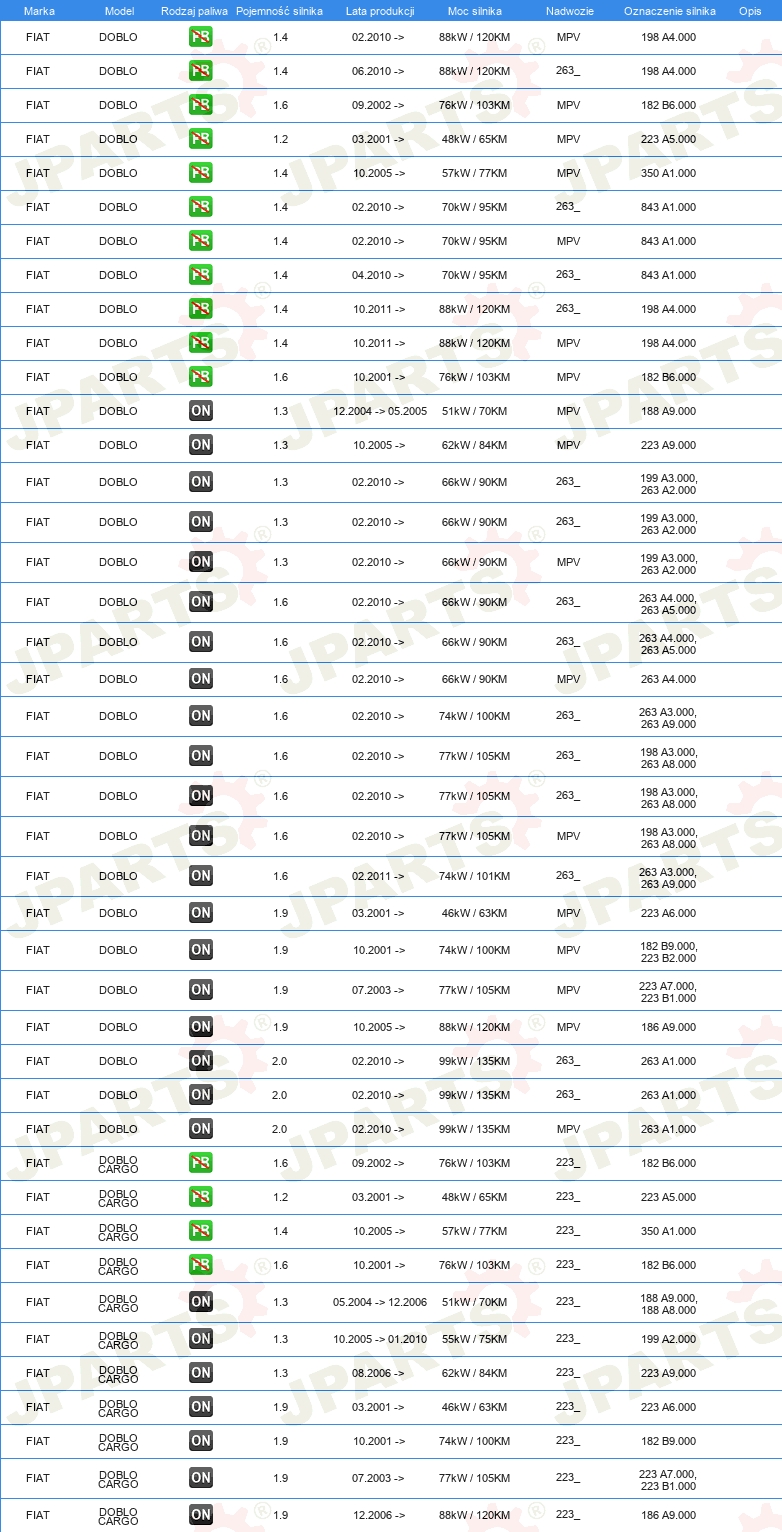Select ON icon in 02.2011 74kW/101KM row
Viewport: 782px width, 1532px height.
pos(201,876)
